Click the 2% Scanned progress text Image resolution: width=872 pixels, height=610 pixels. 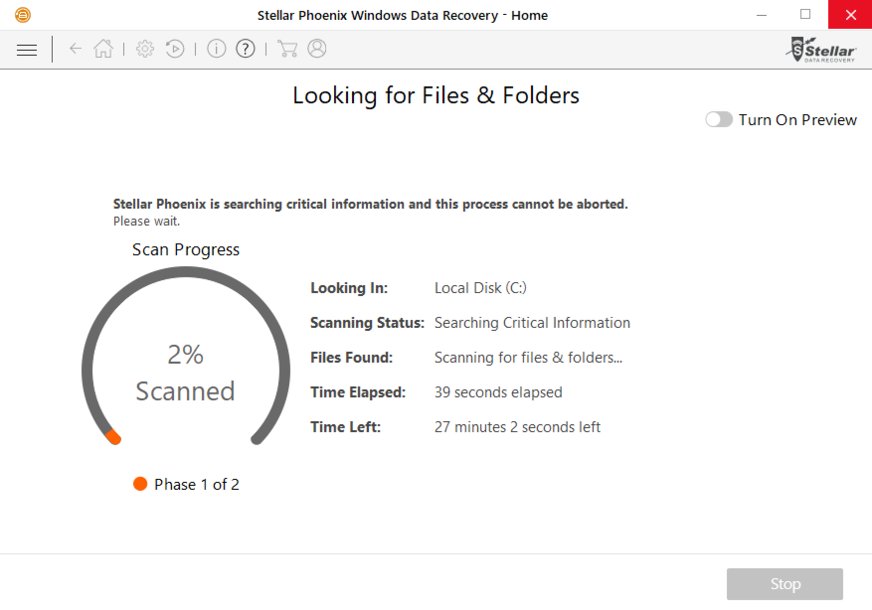pos(185,372)
